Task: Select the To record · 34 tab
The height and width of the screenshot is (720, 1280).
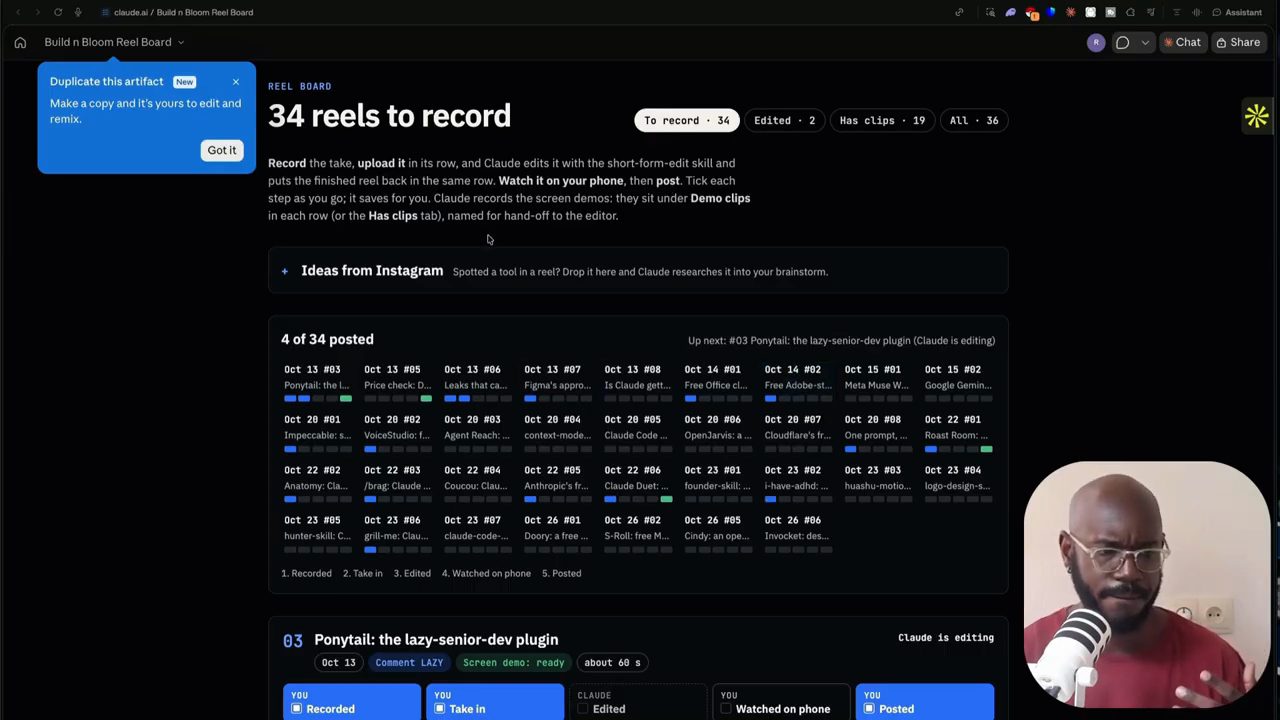Action: 686,120
